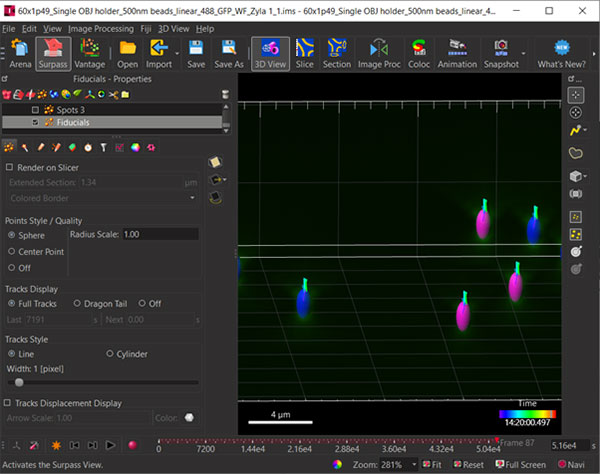The width and height of the screenshot is (600, 474).
Task: Open the Edit menu
Action: [x=29, y=29]
